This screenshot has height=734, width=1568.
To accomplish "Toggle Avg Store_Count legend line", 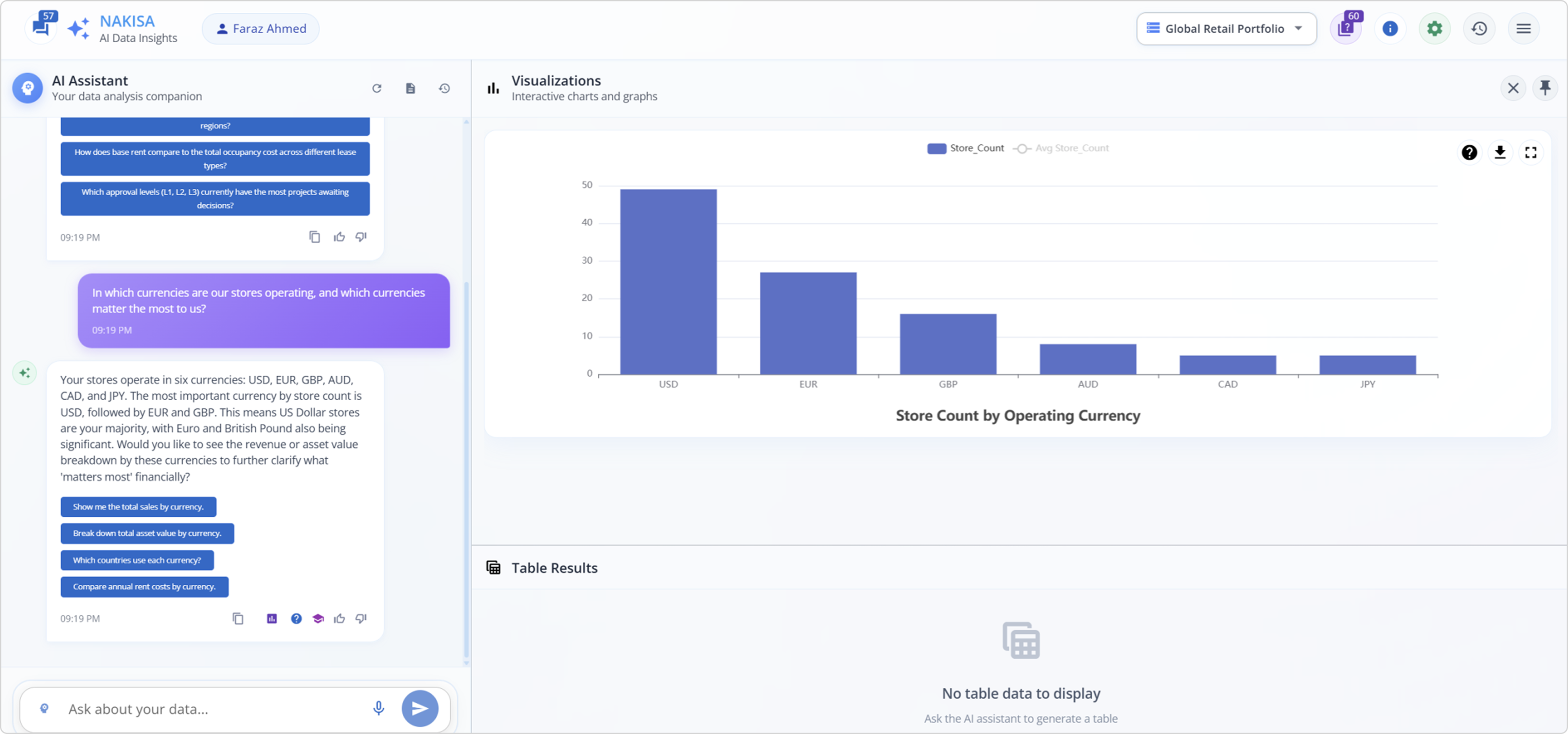I will pos(1062,148).
